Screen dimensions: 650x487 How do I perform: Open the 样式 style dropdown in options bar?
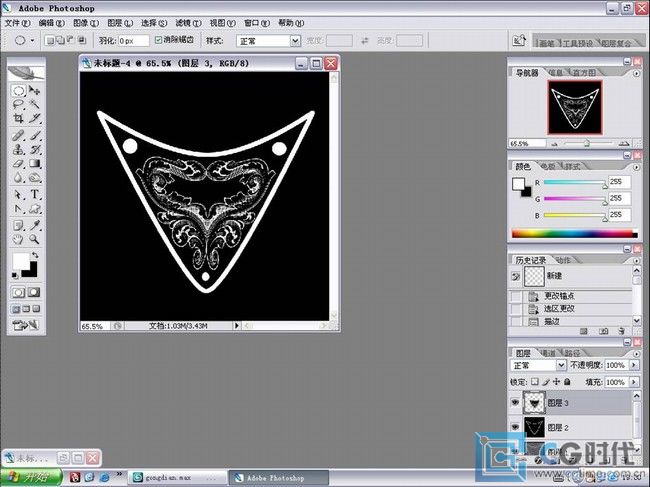(x=295, y=41)
